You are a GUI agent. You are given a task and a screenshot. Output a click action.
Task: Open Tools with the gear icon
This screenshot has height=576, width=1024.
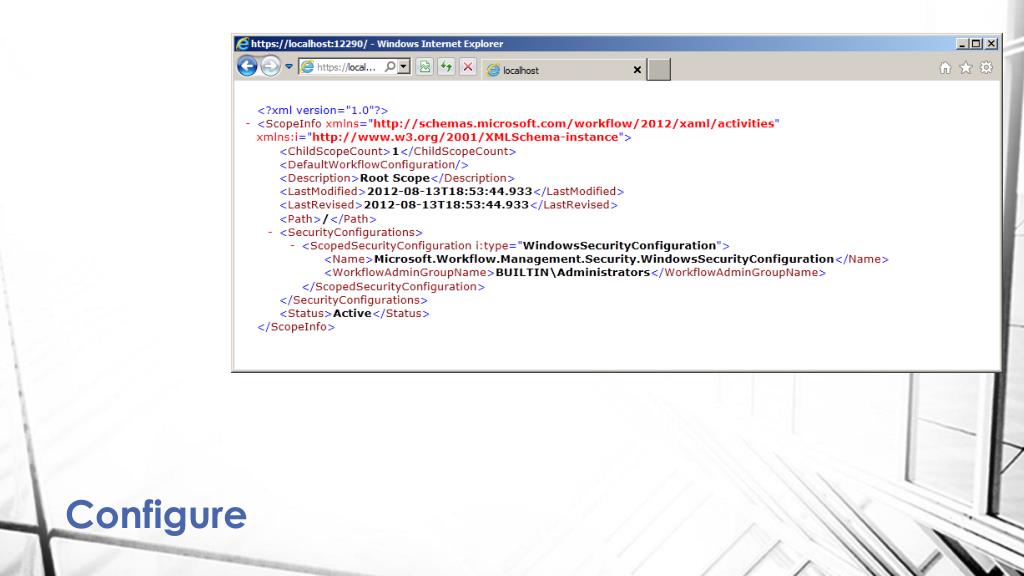click(x=986, y=68)
